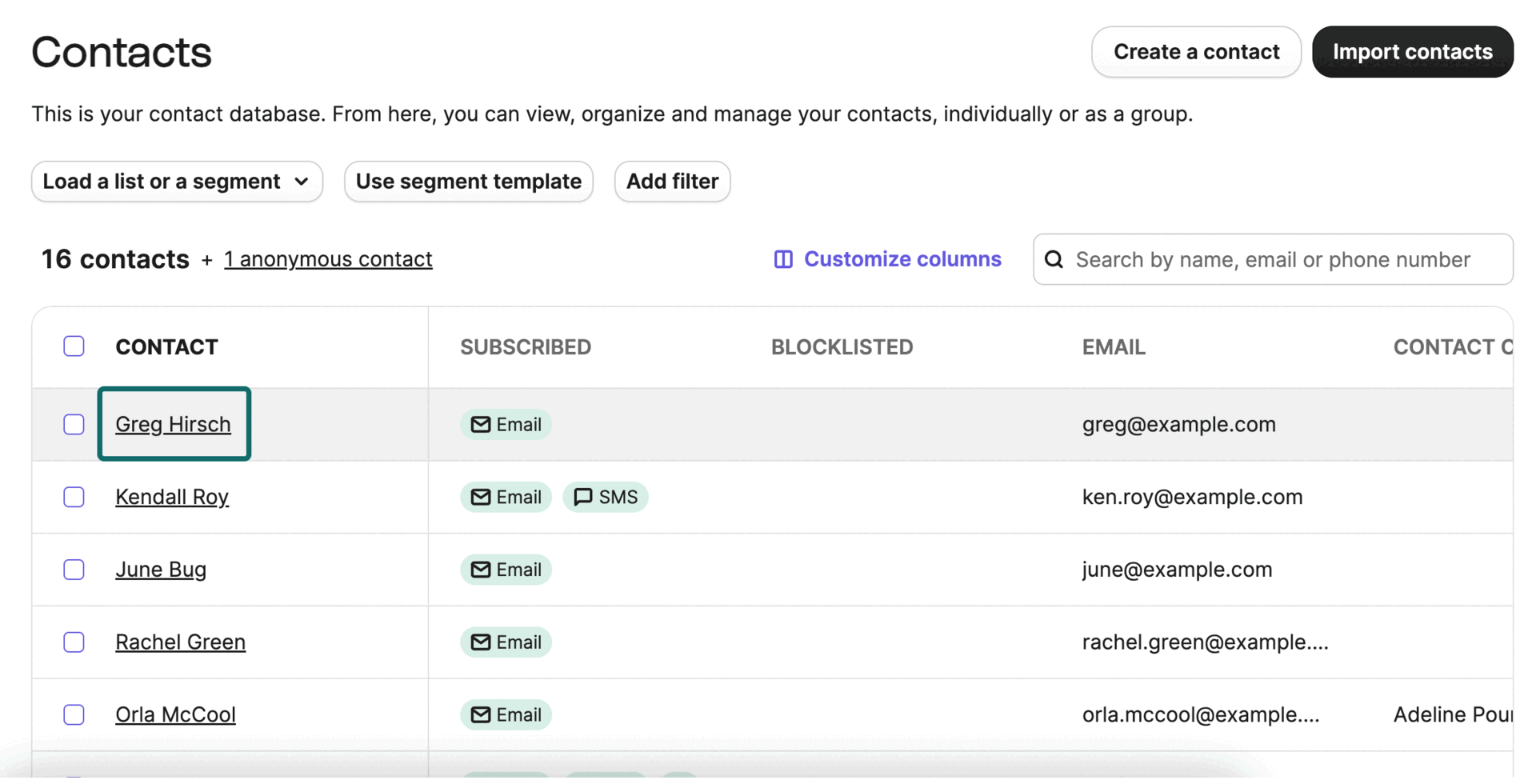Select the June Bug row checkbox
1536x784 pixels.
pyautogui.click(x=74, y=570)
